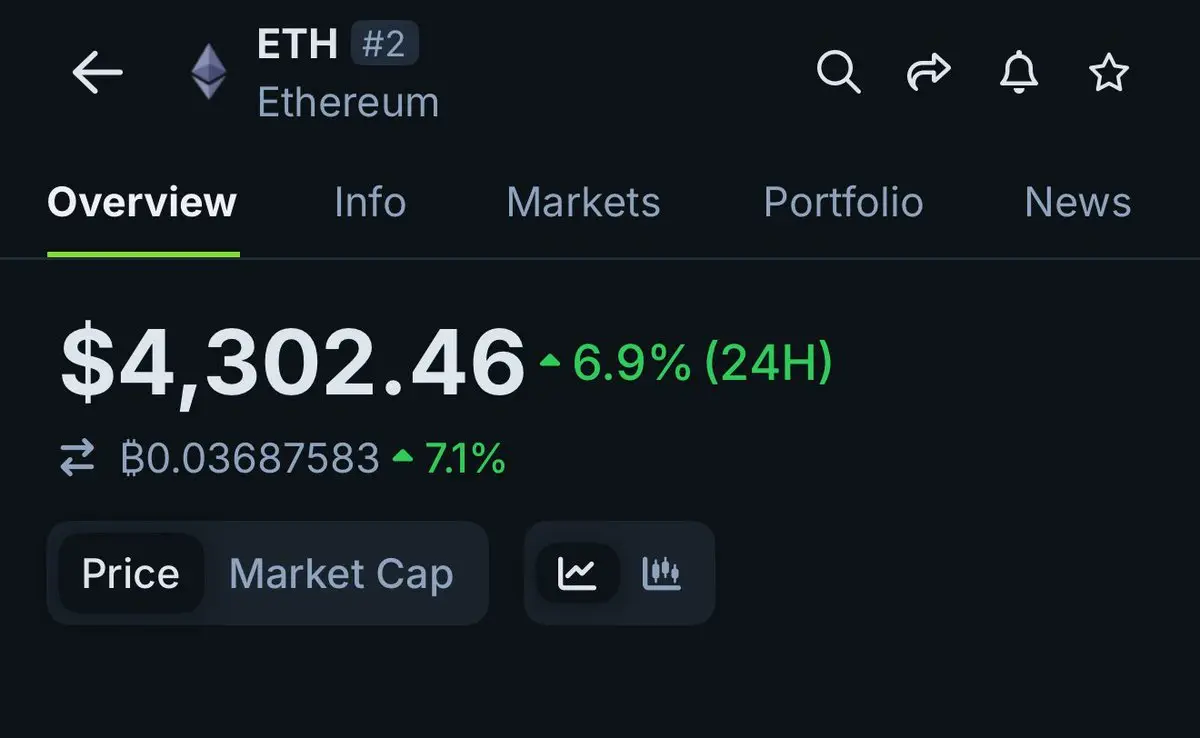1200x738 pixels.
Task: Open the Markets tab
Action: coord(583,202)
